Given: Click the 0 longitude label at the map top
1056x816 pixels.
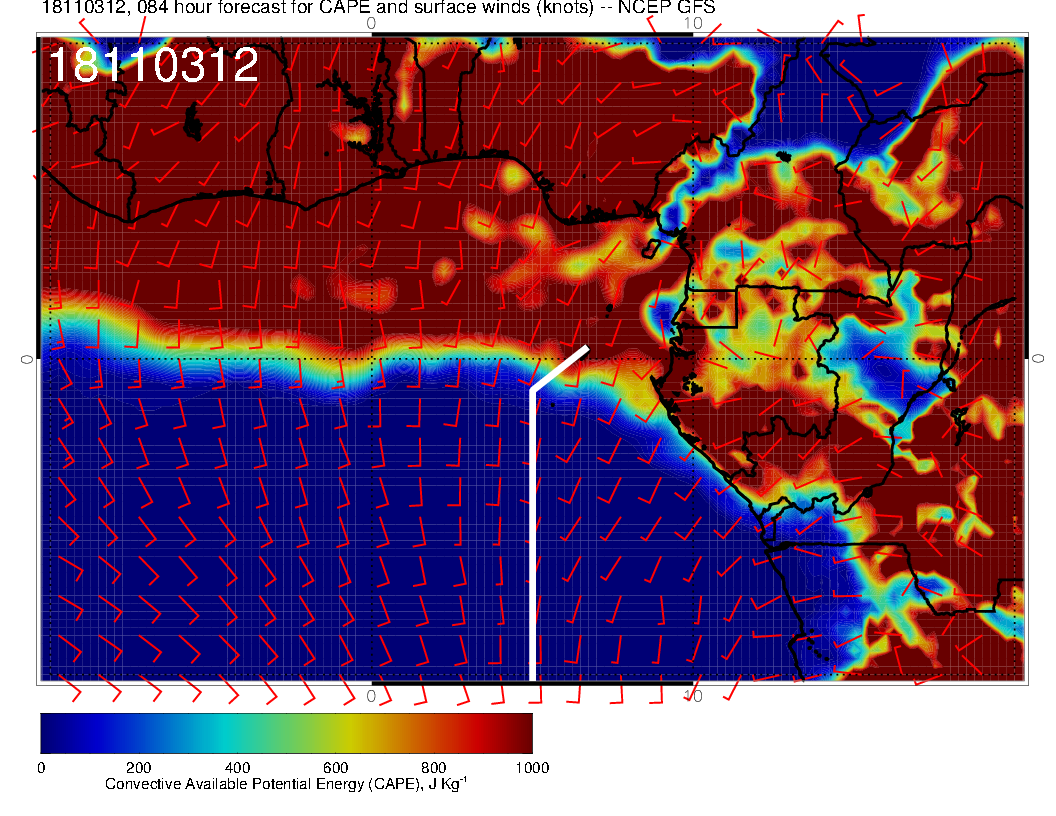Looking at the screenshot, I should point(371,22).
